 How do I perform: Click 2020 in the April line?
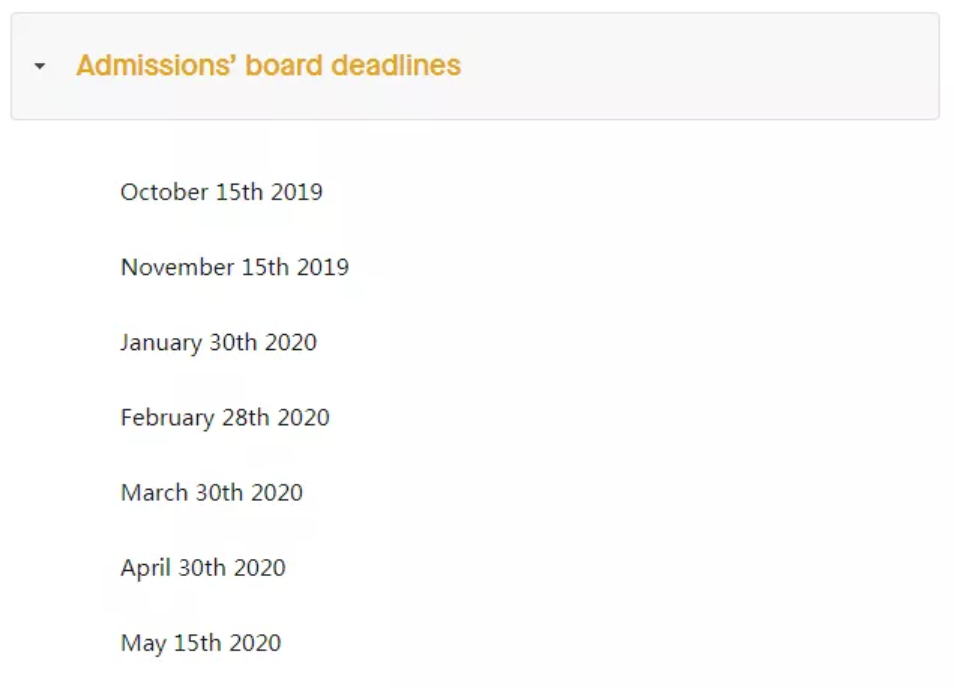259,568
